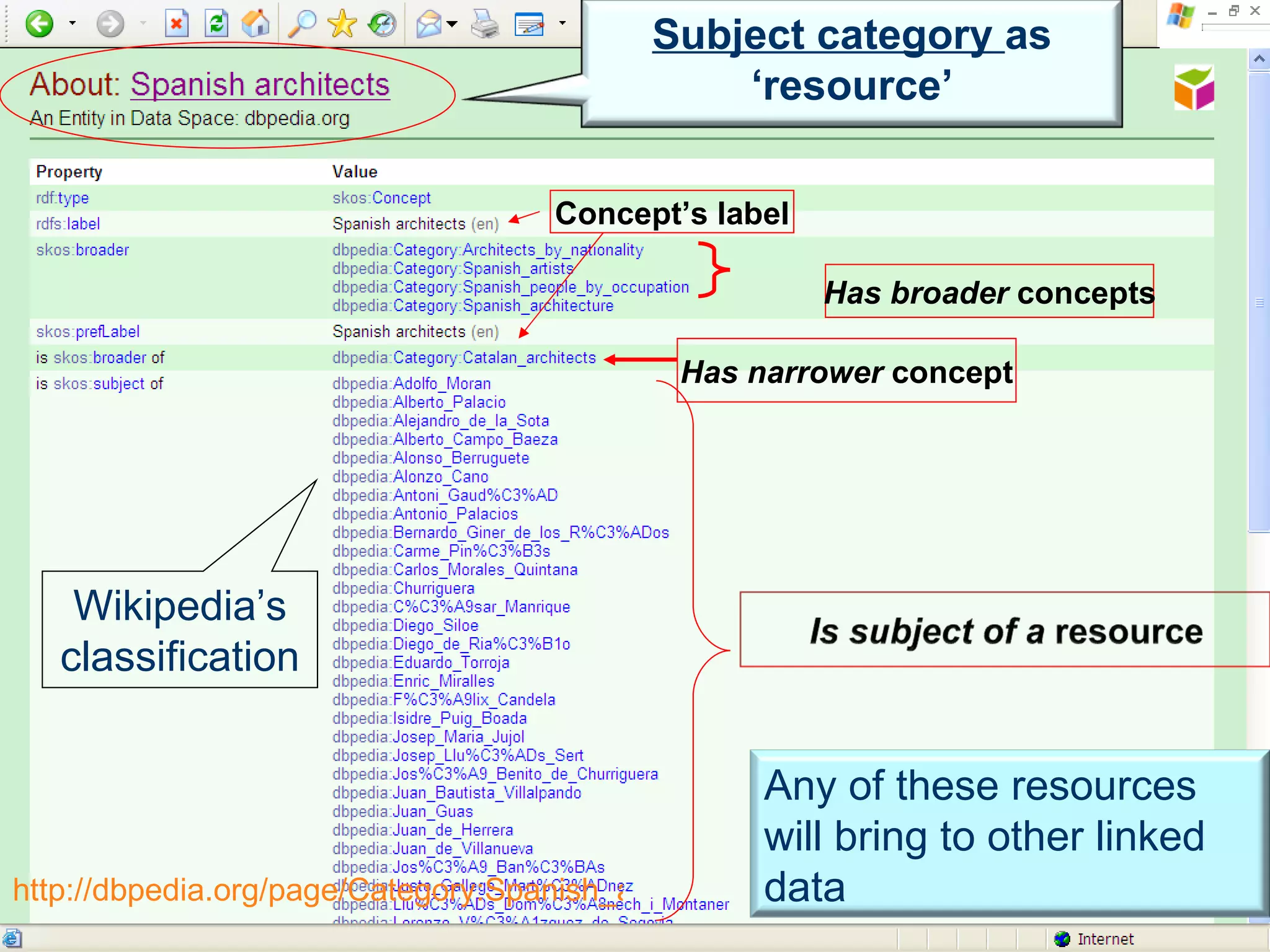The height and width of the screenshot is (952, 1270).
Task: Open the skos:prefLabel property link
Action: coord(87,332)
